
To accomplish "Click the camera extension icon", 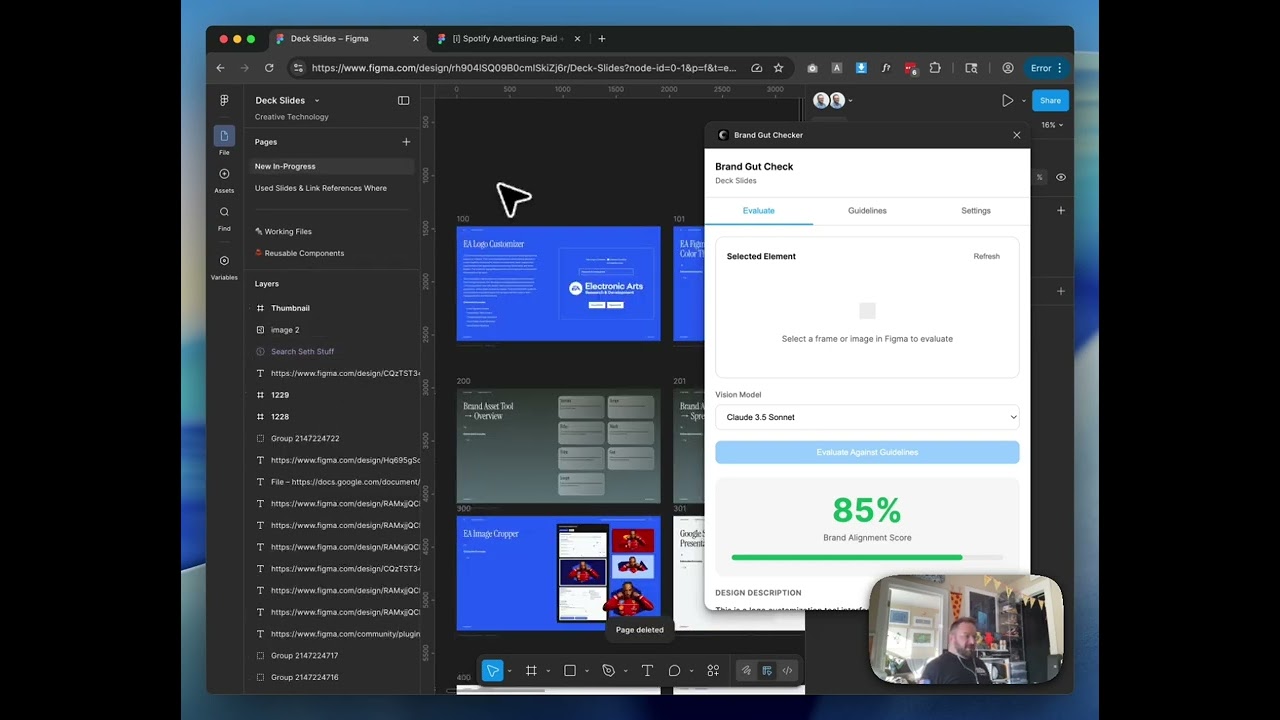I will [x=812, y=68].
